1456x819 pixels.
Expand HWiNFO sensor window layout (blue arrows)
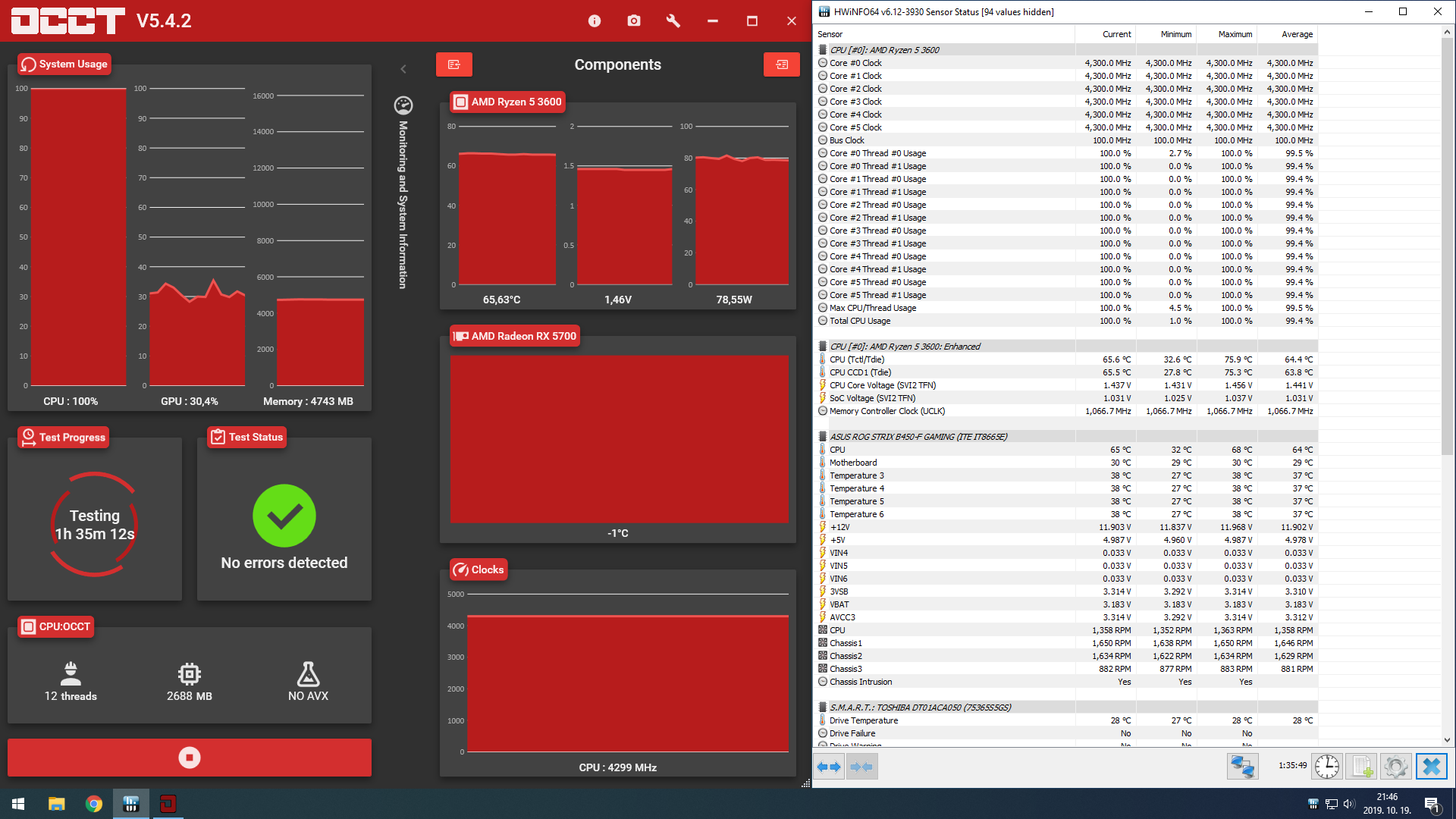[x=829, y=767]
